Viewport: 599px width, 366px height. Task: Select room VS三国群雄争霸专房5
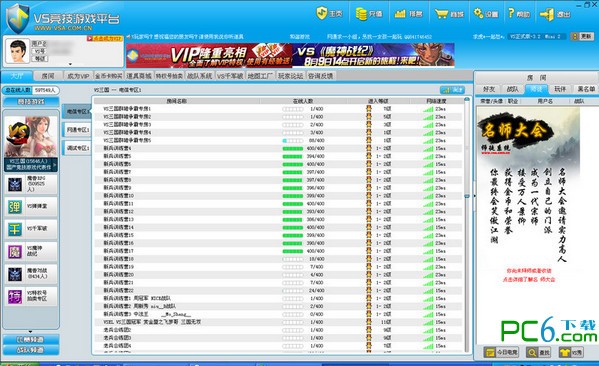click(278, 140)
